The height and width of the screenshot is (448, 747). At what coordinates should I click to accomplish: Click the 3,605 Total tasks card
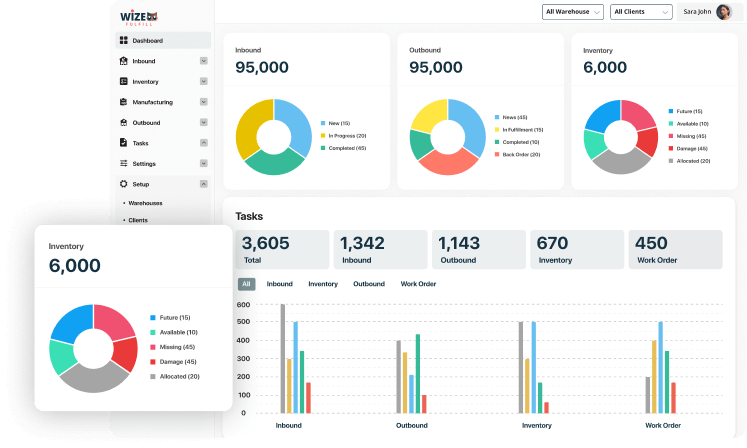coord(282,249)
